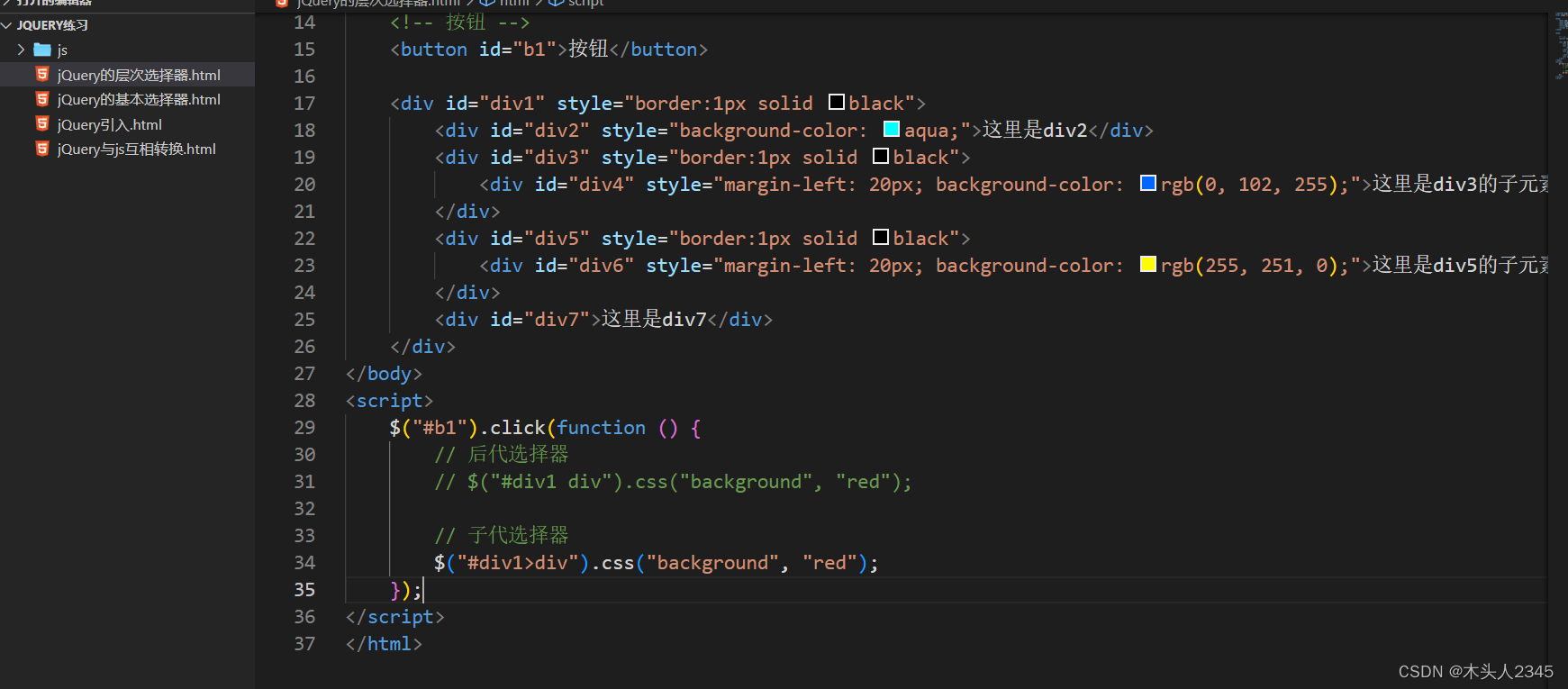Open black color swatch on line 22

pyautogui.click(x=881, y=237)
